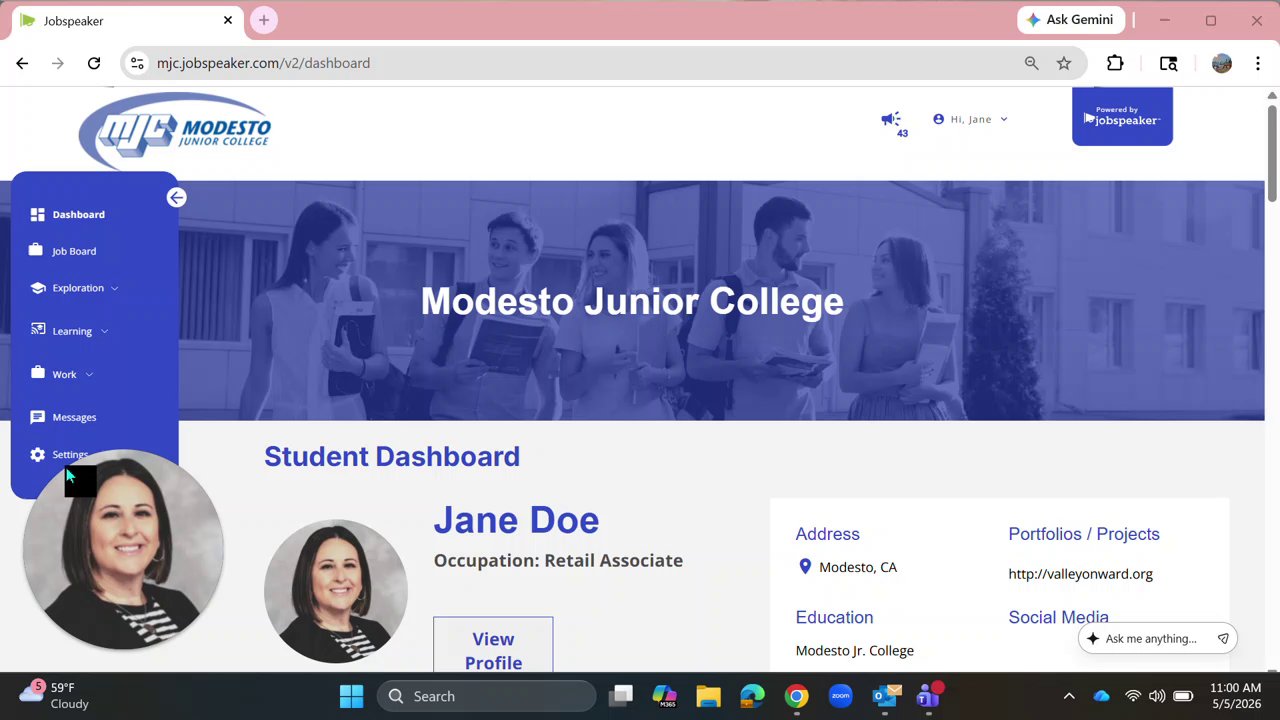The image size is (1280, 720).
Task: Open the Chrome extensions puzzle icon
Action: [x=1115, y=63]
